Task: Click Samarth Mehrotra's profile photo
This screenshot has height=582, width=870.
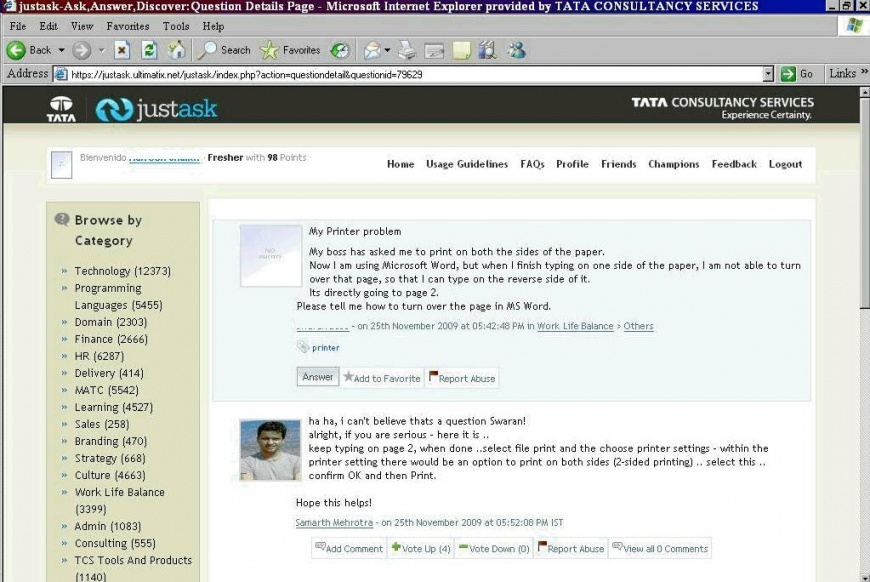Action: [x=270, y=449]
